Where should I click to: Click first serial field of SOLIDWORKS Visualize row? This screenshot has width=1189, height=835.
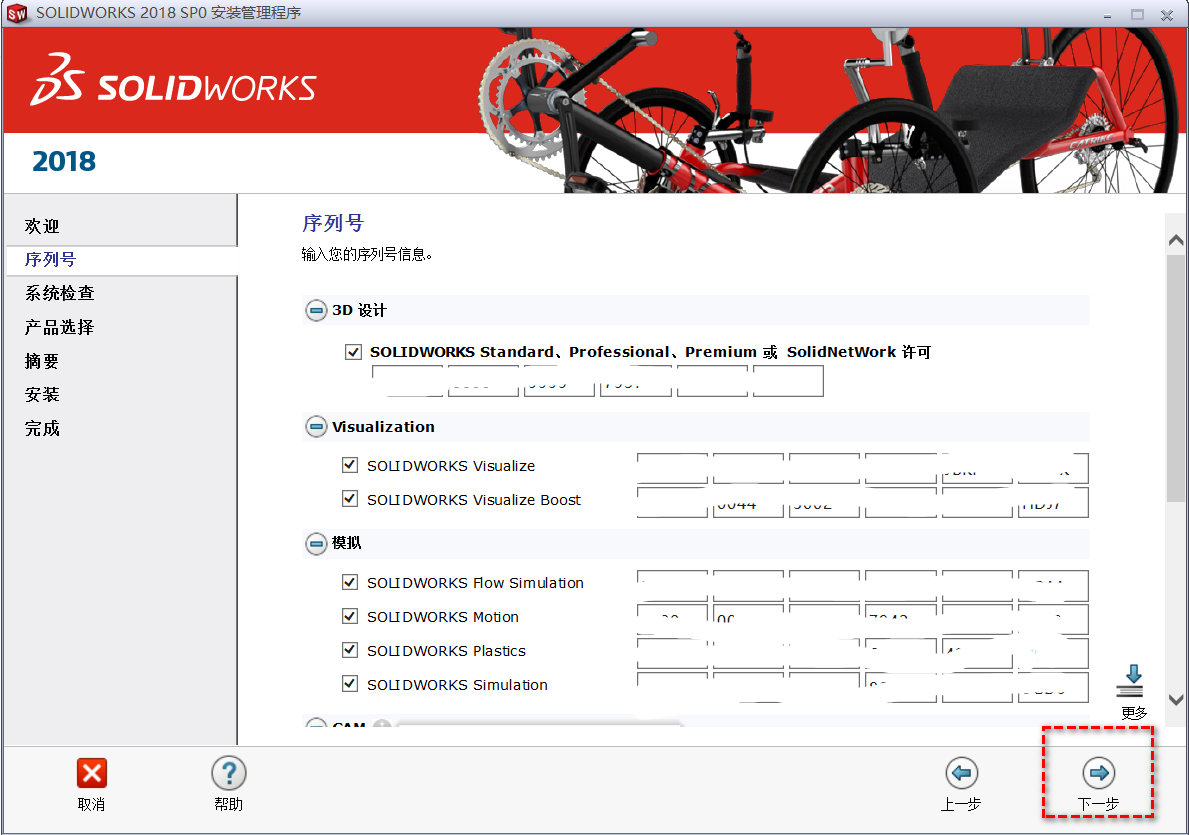click(672, 469)
